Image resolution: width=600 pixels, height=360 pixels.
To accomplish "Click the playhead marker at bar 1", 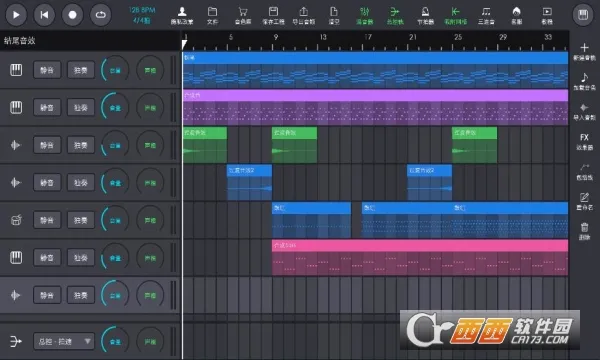I will tap(184, 45).
